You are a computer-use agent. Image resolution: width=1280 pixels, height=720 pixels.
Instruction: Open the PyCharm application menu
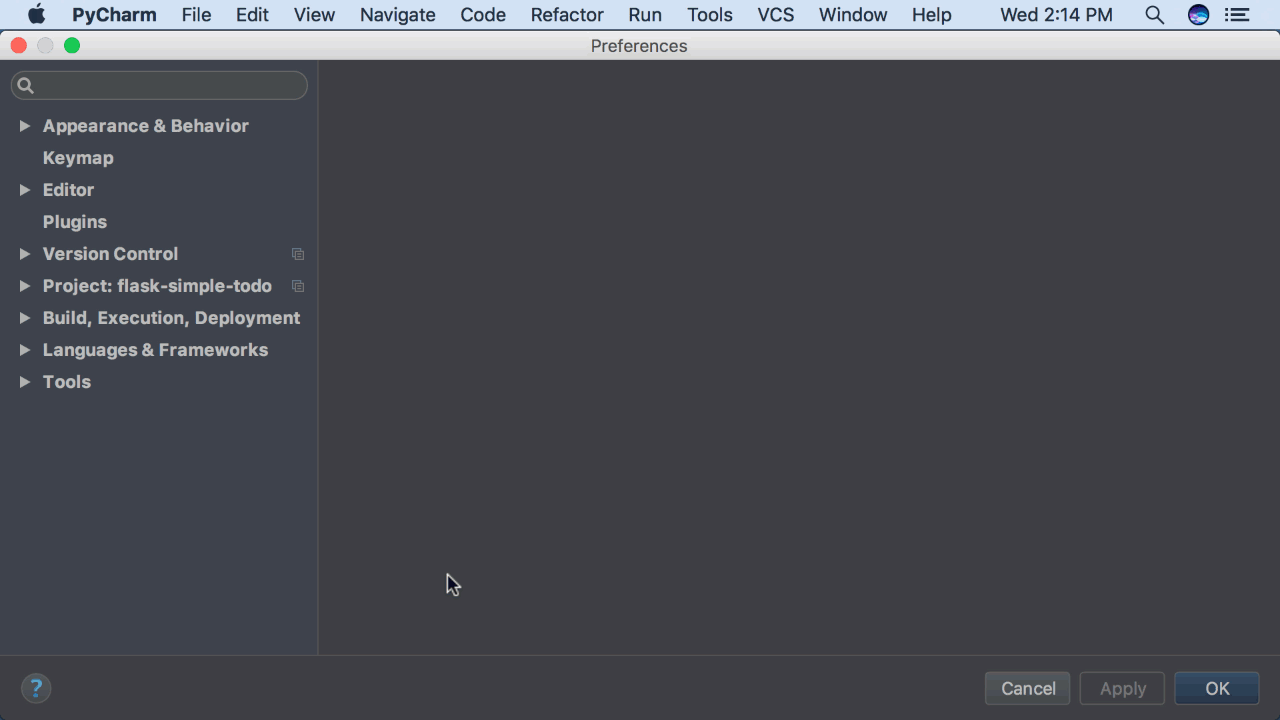(114, 15)
